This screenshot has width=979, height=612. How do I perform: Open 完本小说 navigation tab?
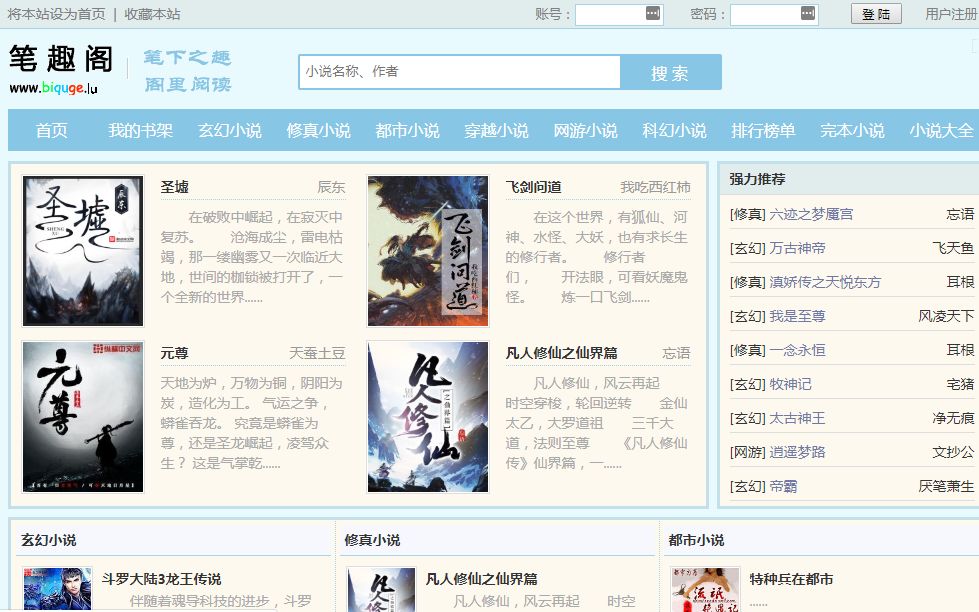852,131
